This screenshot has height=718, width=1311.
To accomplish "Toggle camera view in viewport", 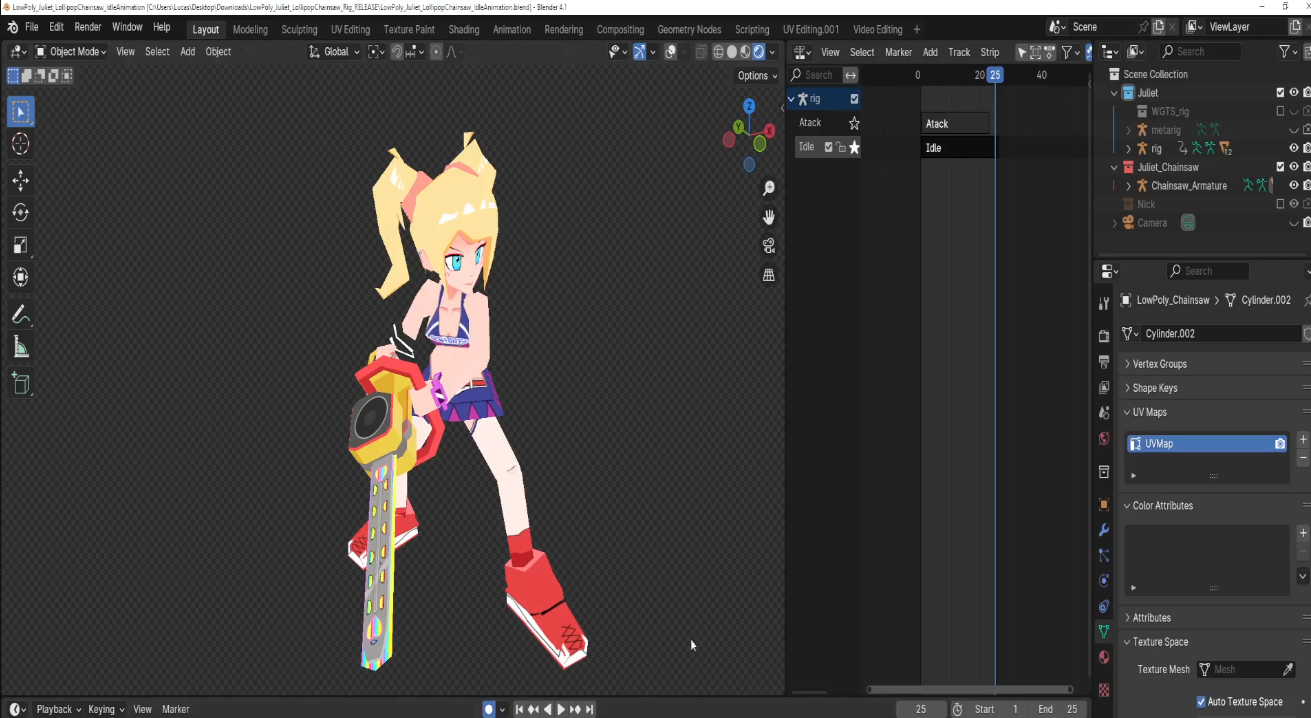I will [769, 246].
